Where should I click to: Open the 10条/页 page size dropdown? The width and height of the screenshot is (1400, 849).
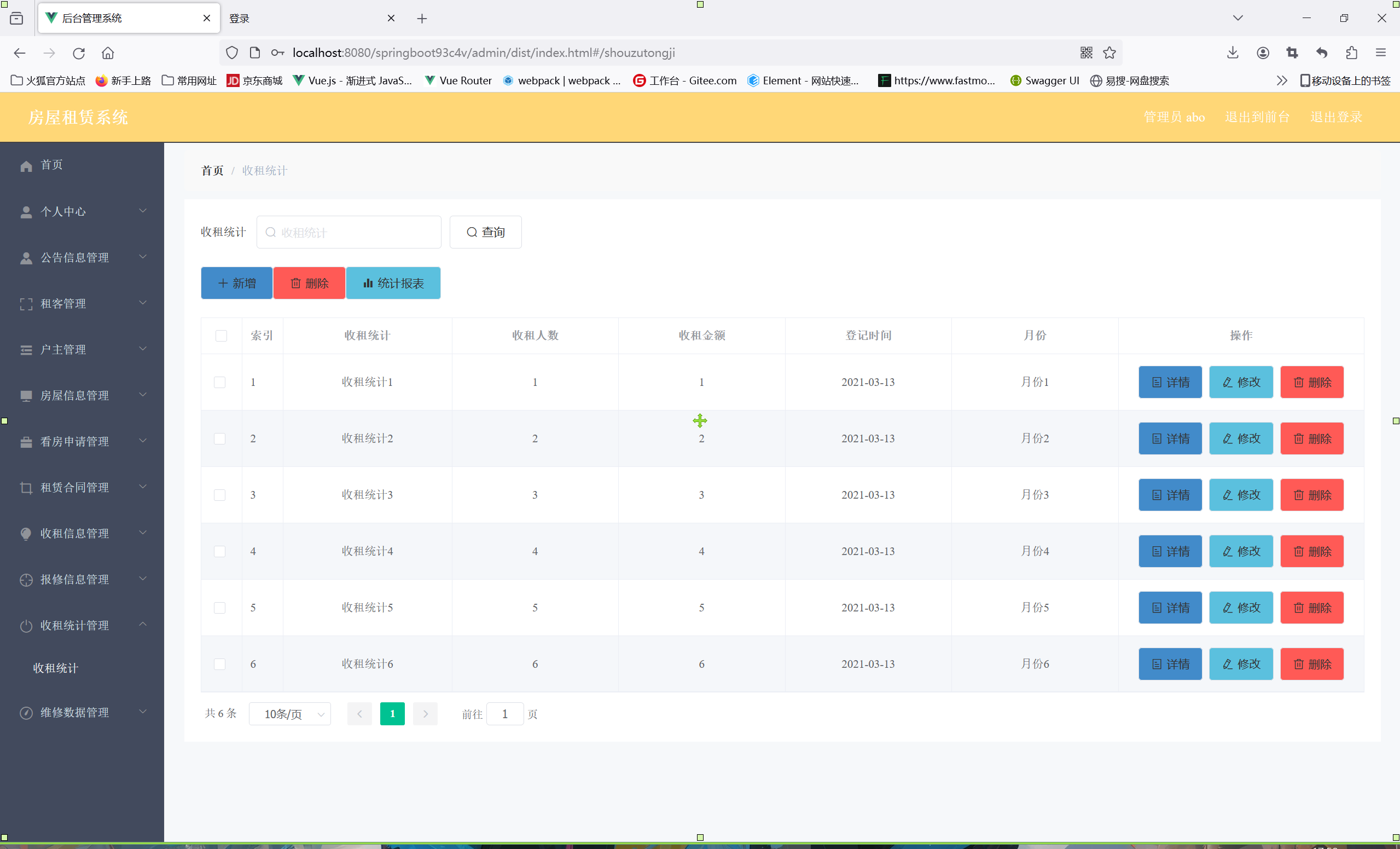click(x=290, y=714)
